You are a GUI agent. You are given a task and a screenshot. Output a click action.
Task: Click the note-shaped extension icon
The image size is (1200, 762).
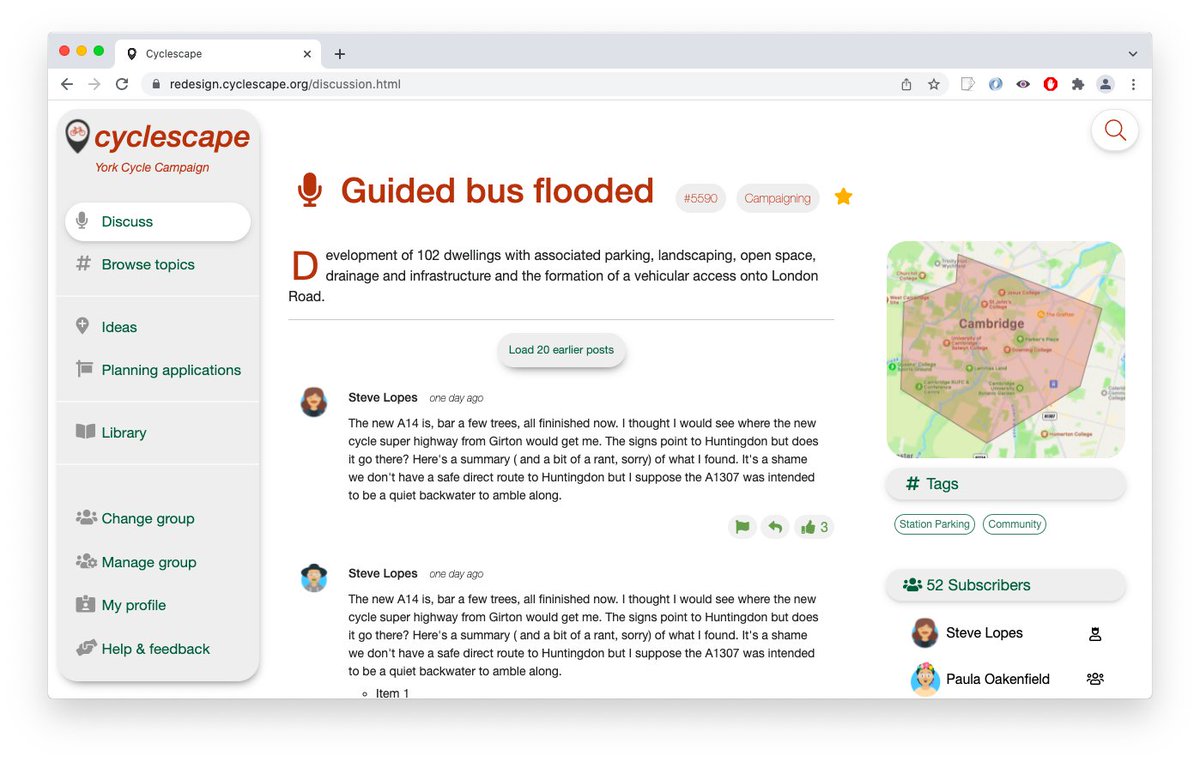coord(967,84)
